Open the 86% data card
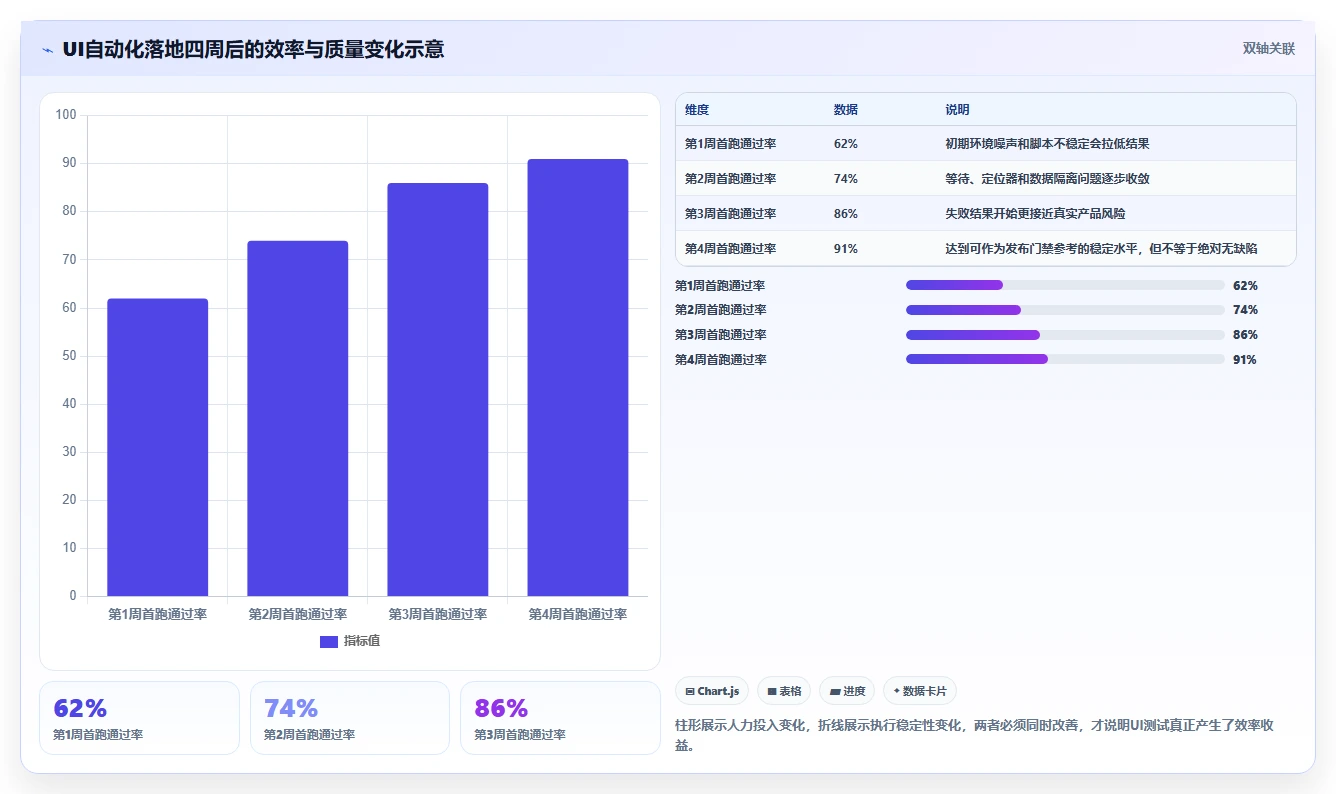 coord(560,718)
